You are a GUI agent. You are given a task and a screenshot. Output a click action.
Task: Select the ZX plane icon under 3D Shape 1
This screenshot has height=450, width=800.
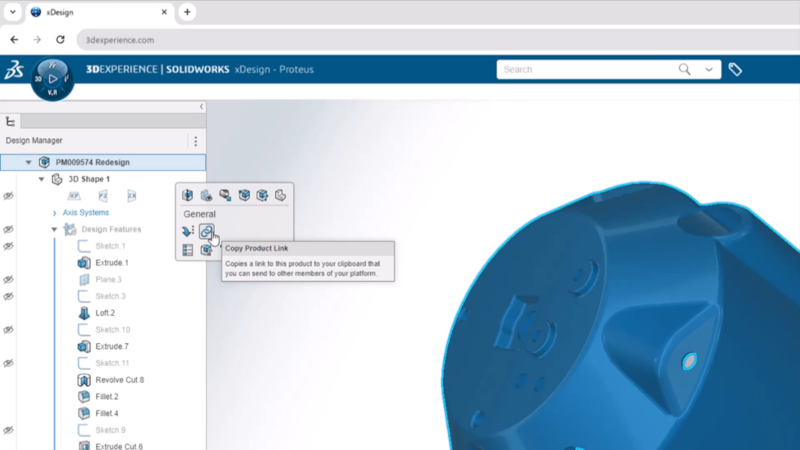[131, 196]
